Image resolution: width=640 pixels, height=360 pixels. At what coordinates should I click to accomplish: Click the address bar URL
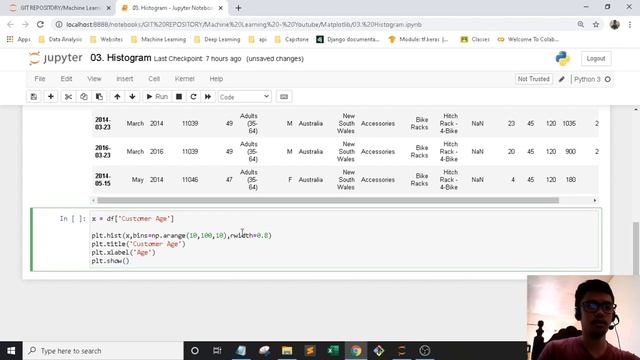pyautogui.click(x=244, y=24)
